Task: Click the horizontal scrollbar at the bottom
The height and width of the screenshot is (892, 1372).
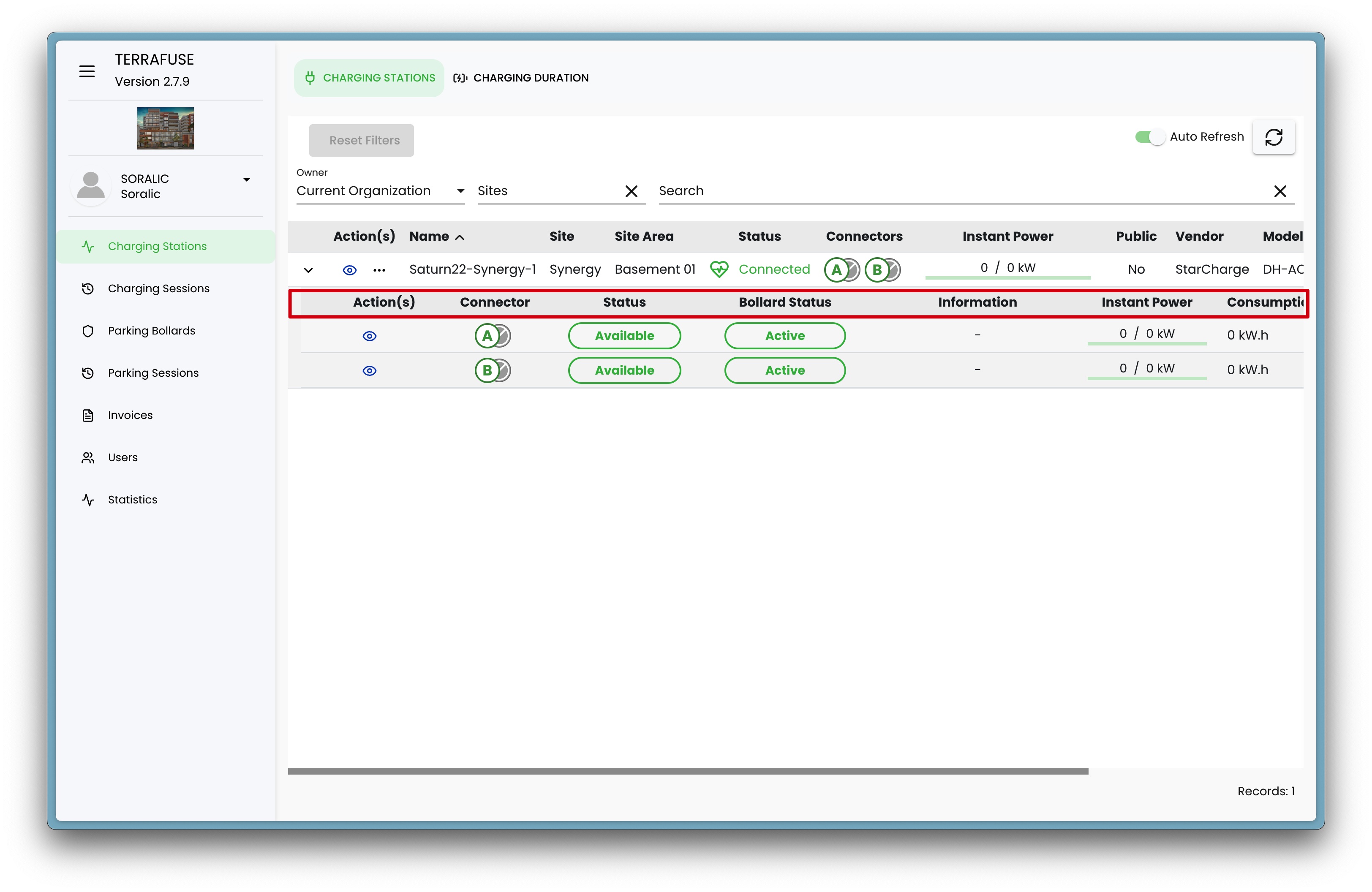Action: (687, 771)
